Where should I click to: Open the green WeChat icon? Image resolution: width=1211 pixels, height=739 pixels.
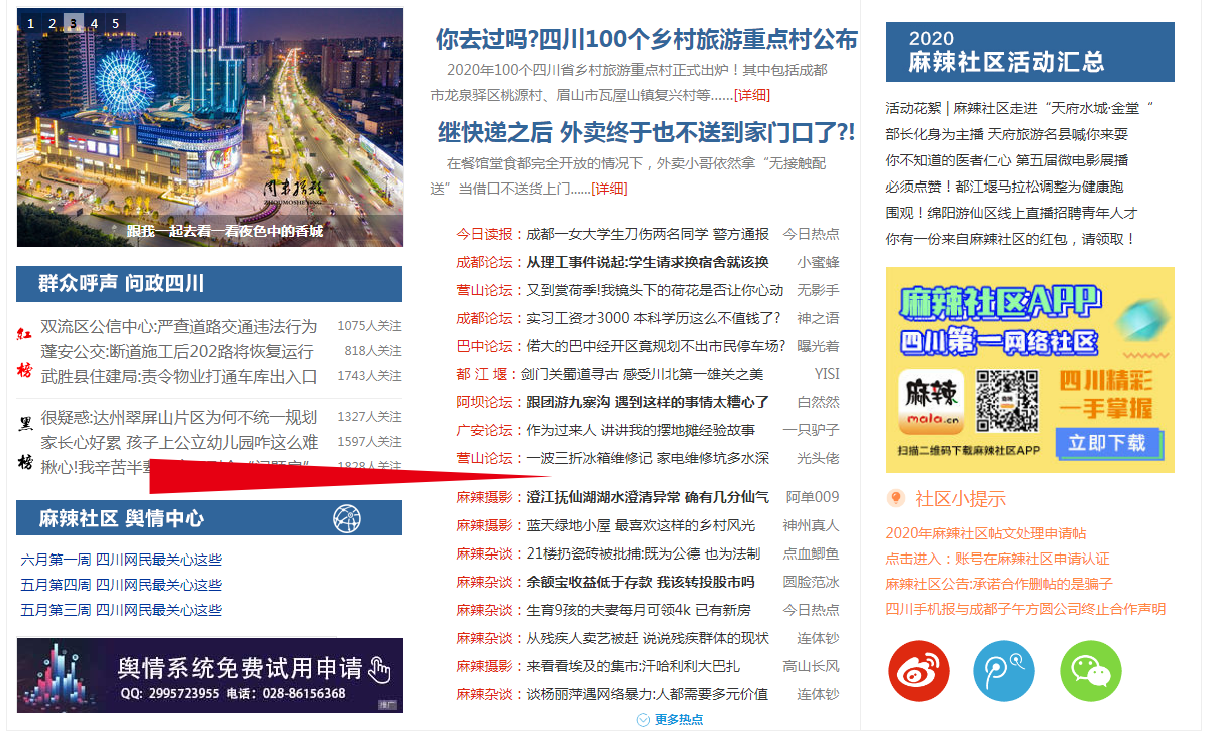(x=1090, y=671)
